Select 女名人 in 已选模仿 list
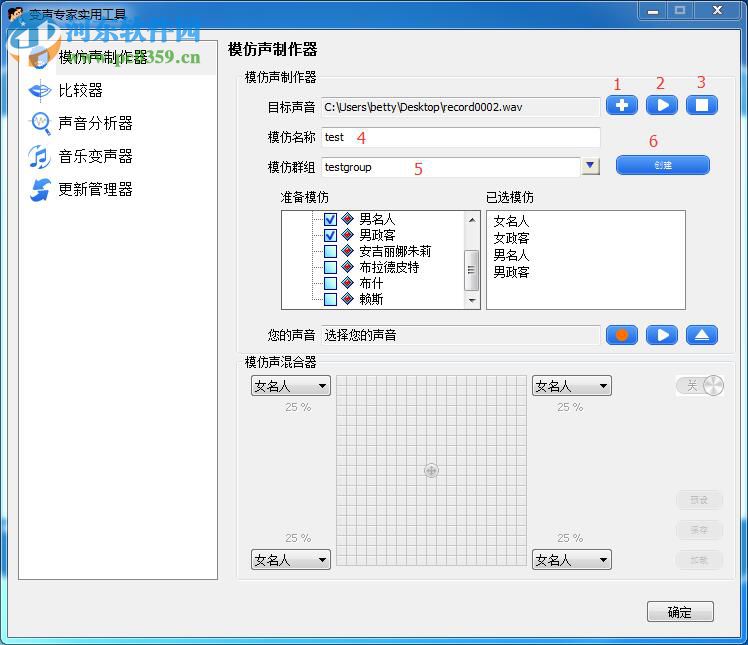This screenshot has width=748, height=645. tap(511, 221)
